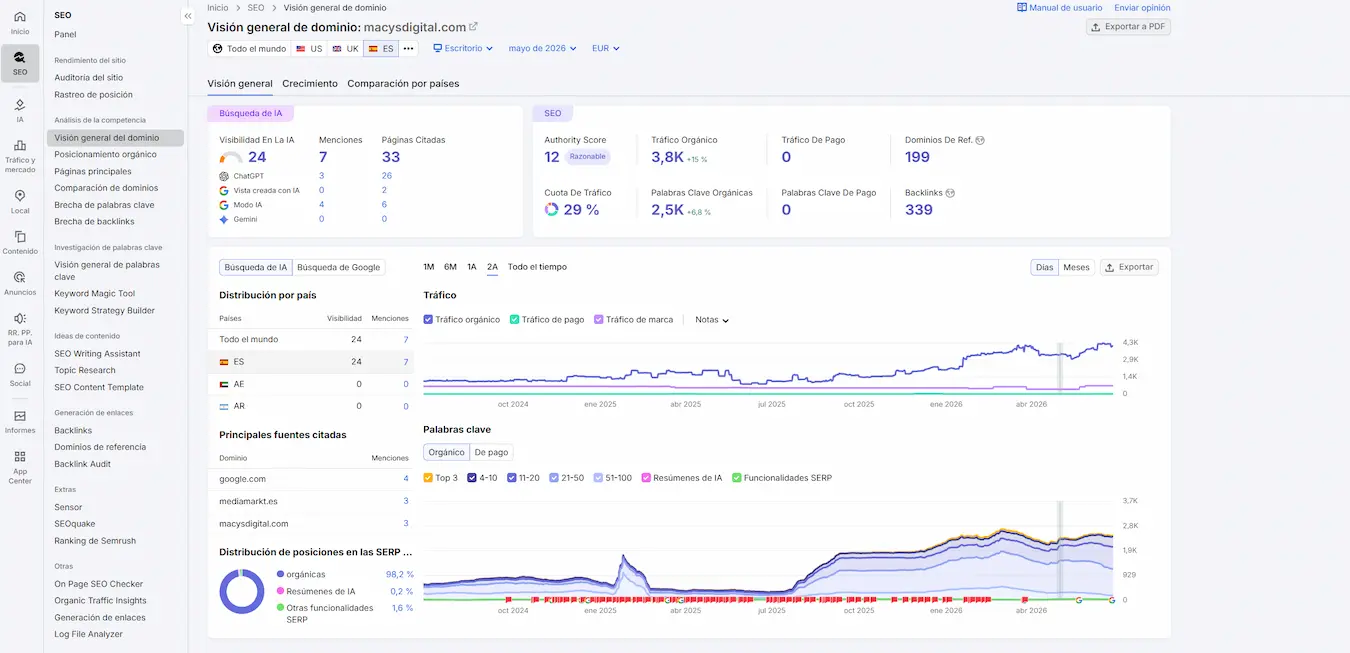
Task: Open the Local pin sidebar icon
Action: (x=20, y=202)
